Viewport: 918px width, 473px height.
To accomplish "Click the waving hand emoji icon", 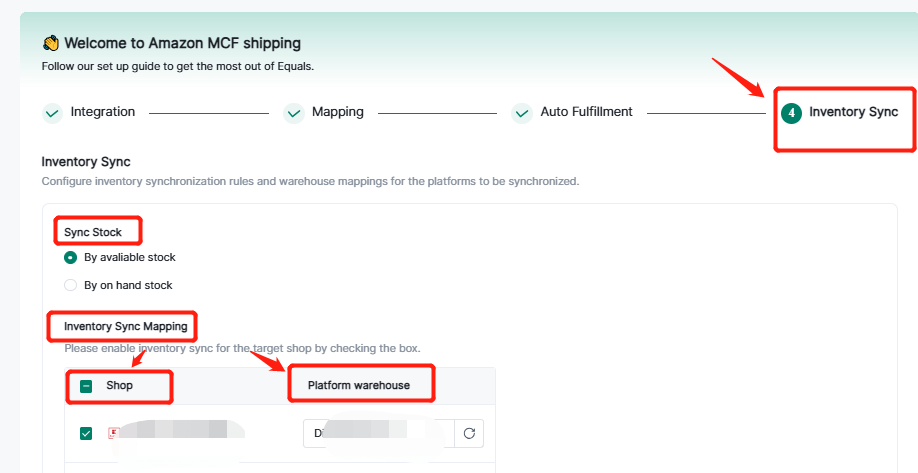I will pos(51,43).
